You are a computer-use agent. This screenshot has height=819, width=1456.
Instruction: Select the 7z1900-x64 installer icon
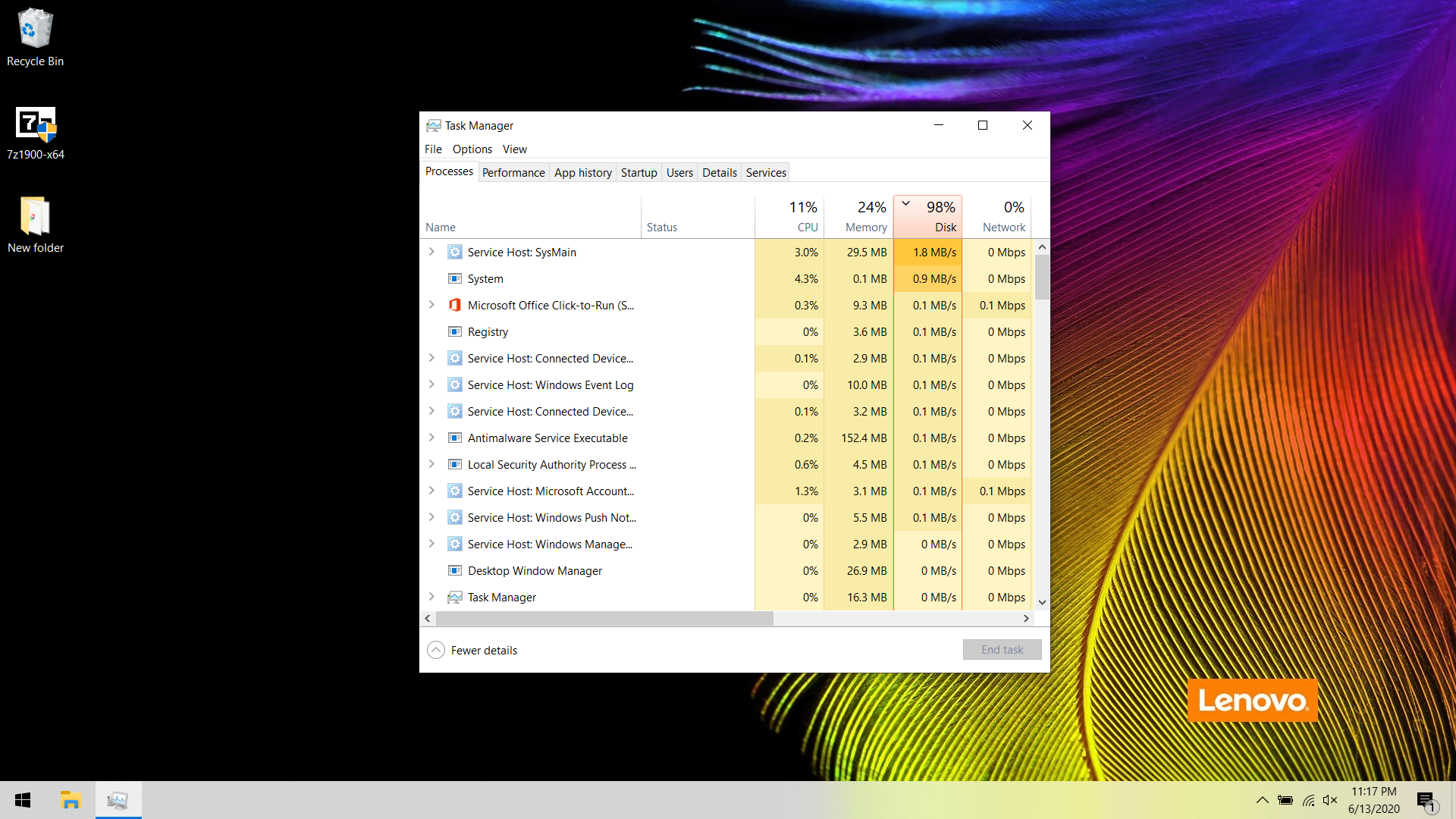36,124
